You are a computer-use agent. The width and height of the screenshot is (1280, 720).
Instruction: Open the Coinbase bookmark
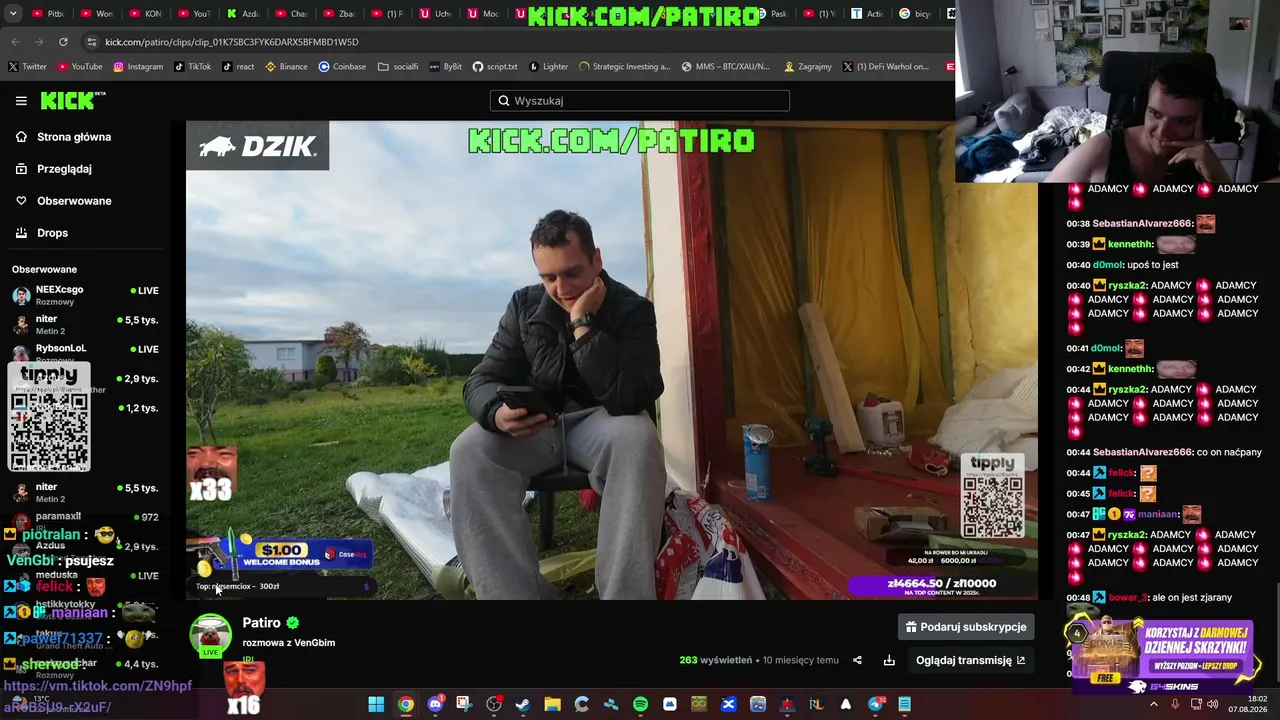(x=342, y=67)
